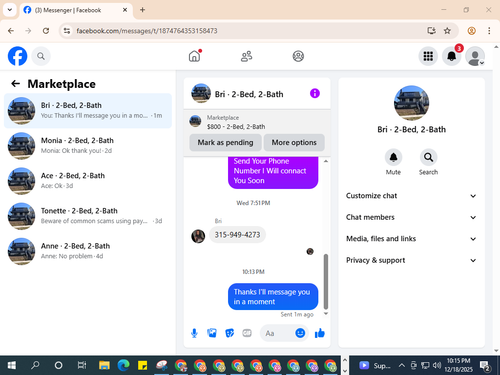Image resolution: width=500 pixels, height=375 pixels.
Task: Open the taskbar clock showing 10:15 PM
Action: (x=458, y=365)
